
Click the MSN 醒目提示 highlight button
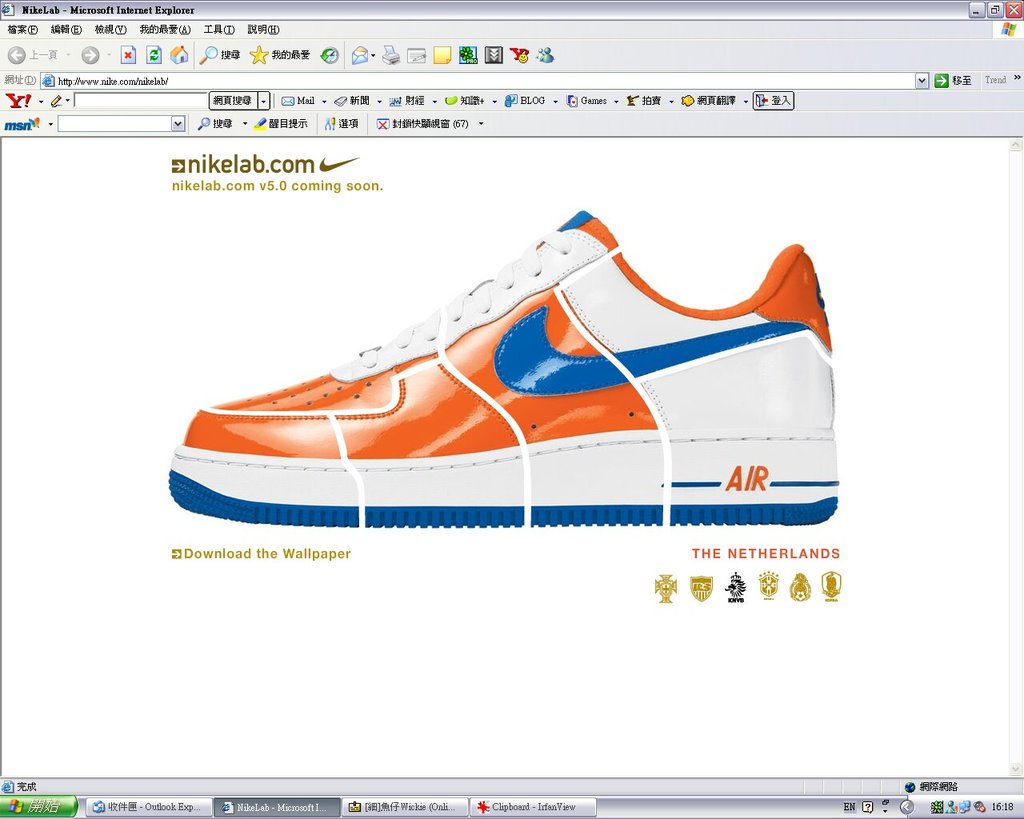coord(281,123)
